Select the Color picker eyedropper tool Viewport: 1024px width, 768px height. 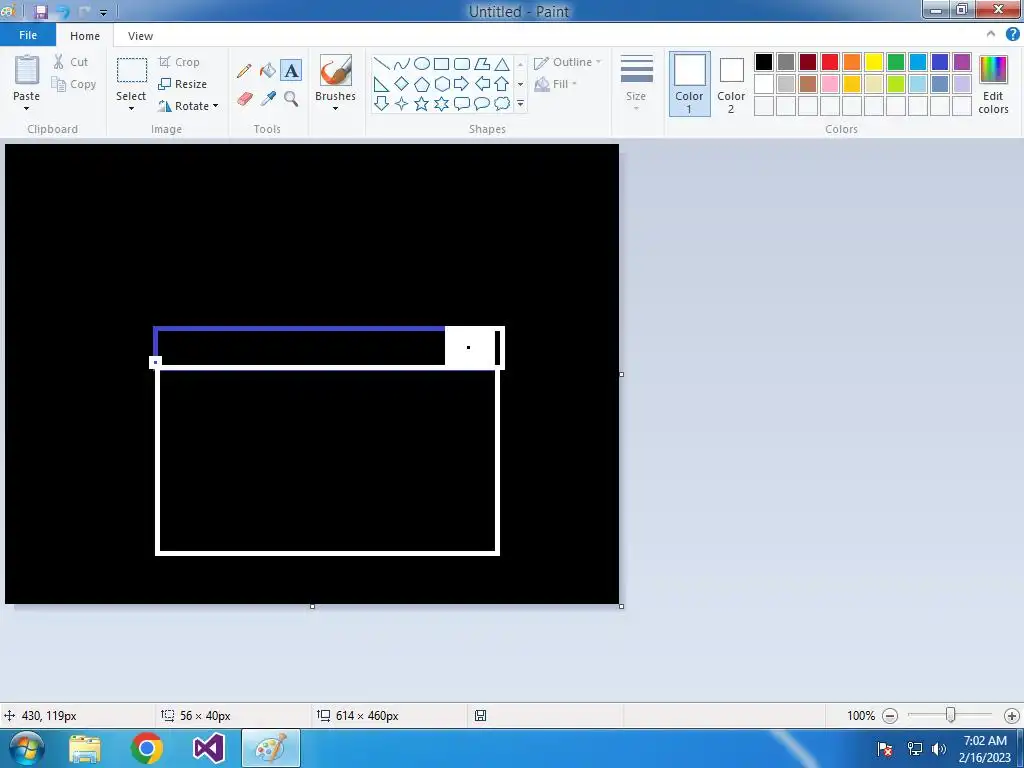click(268, 99)
